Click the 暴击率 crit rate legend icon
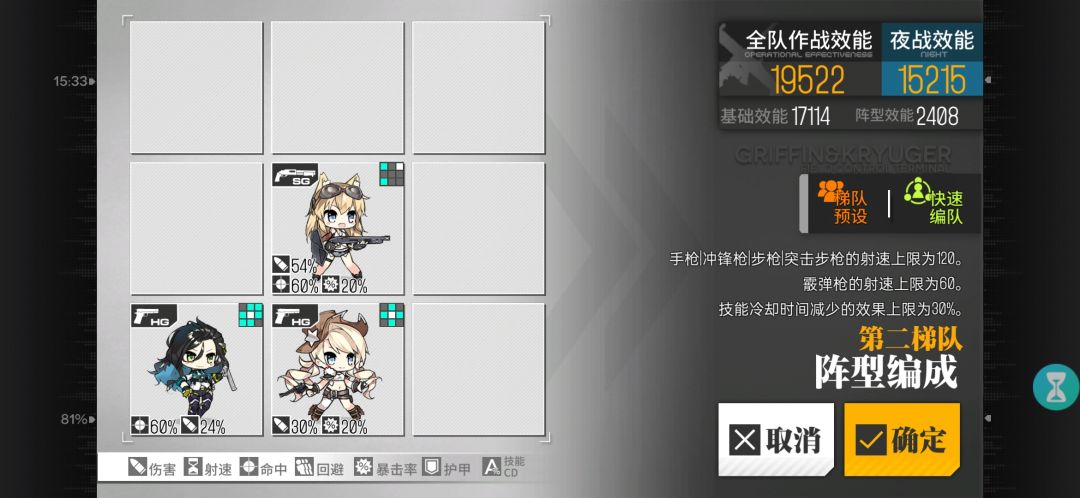The image size is (1080, 498). (363, 468)
